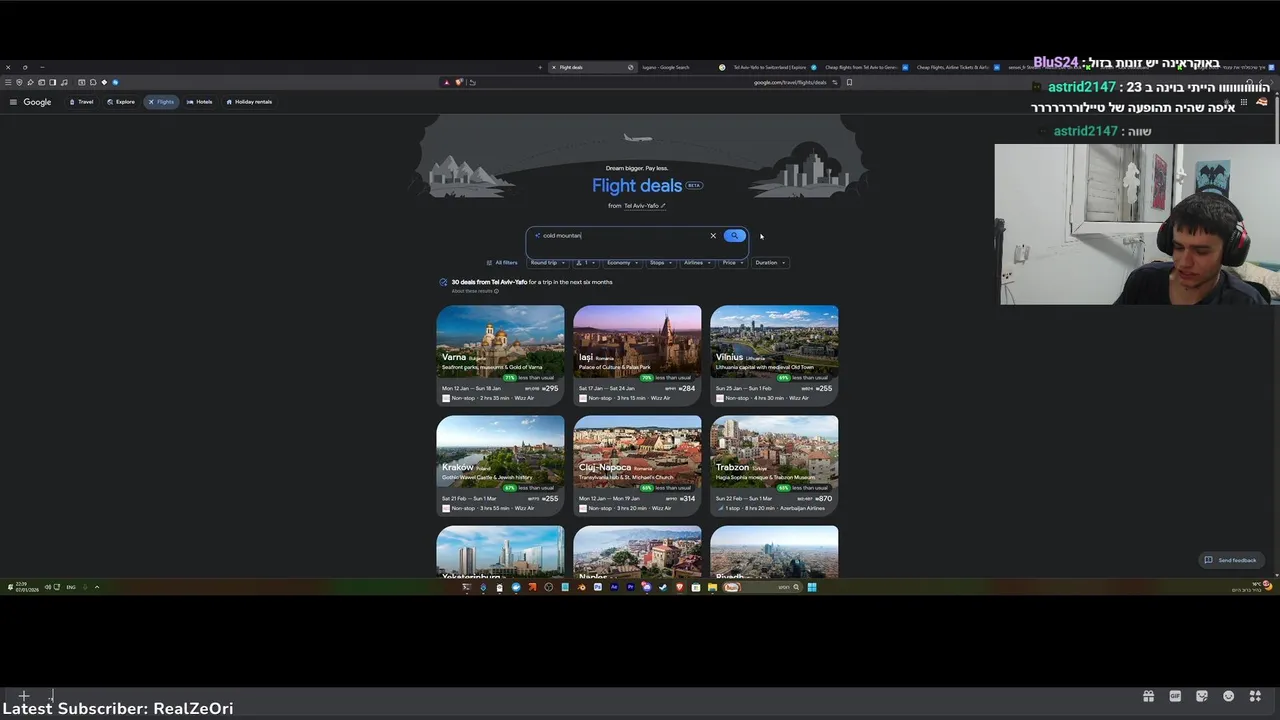Open the Airlines filter dropdown

696,263
